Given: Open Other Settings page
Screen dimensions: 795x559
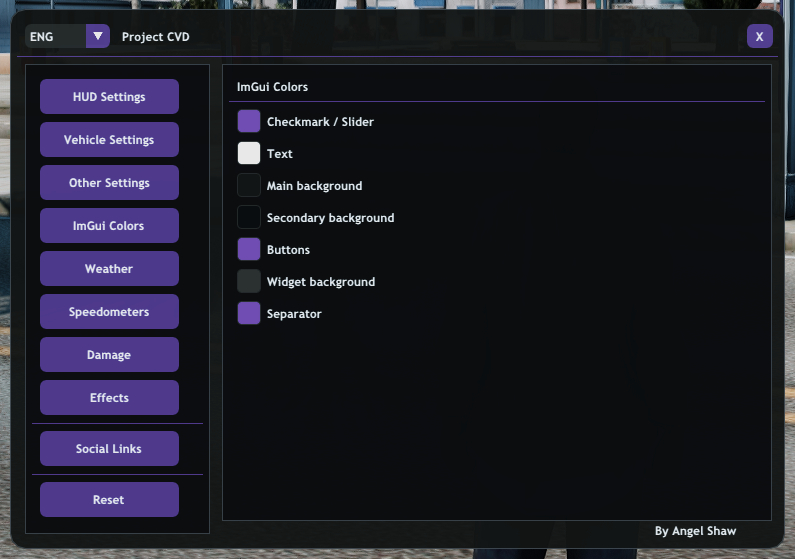Looking at the screenshot, I should (x=109, y=183).
